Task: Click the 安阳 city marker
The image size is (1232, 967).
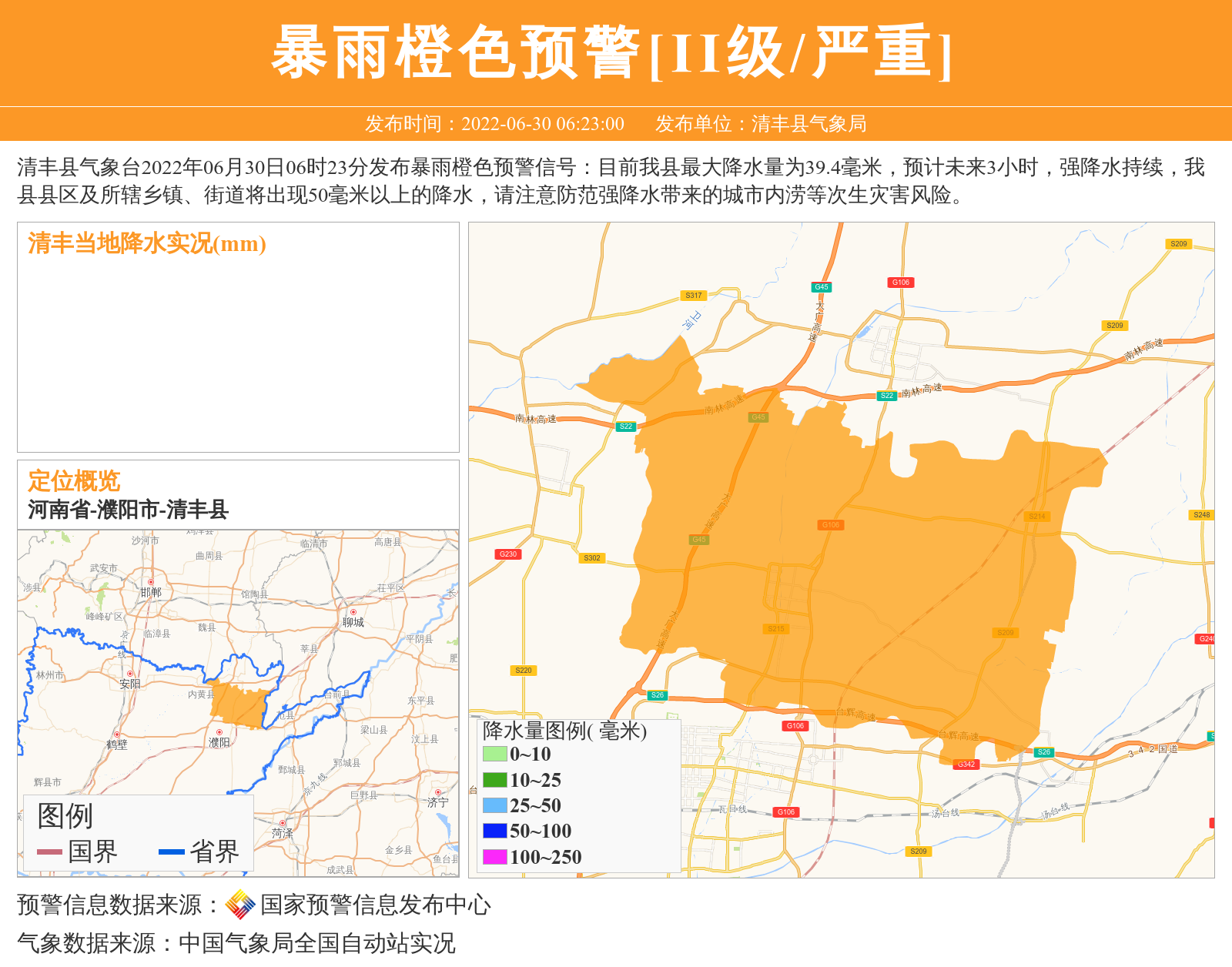Action: pos(130,674)
